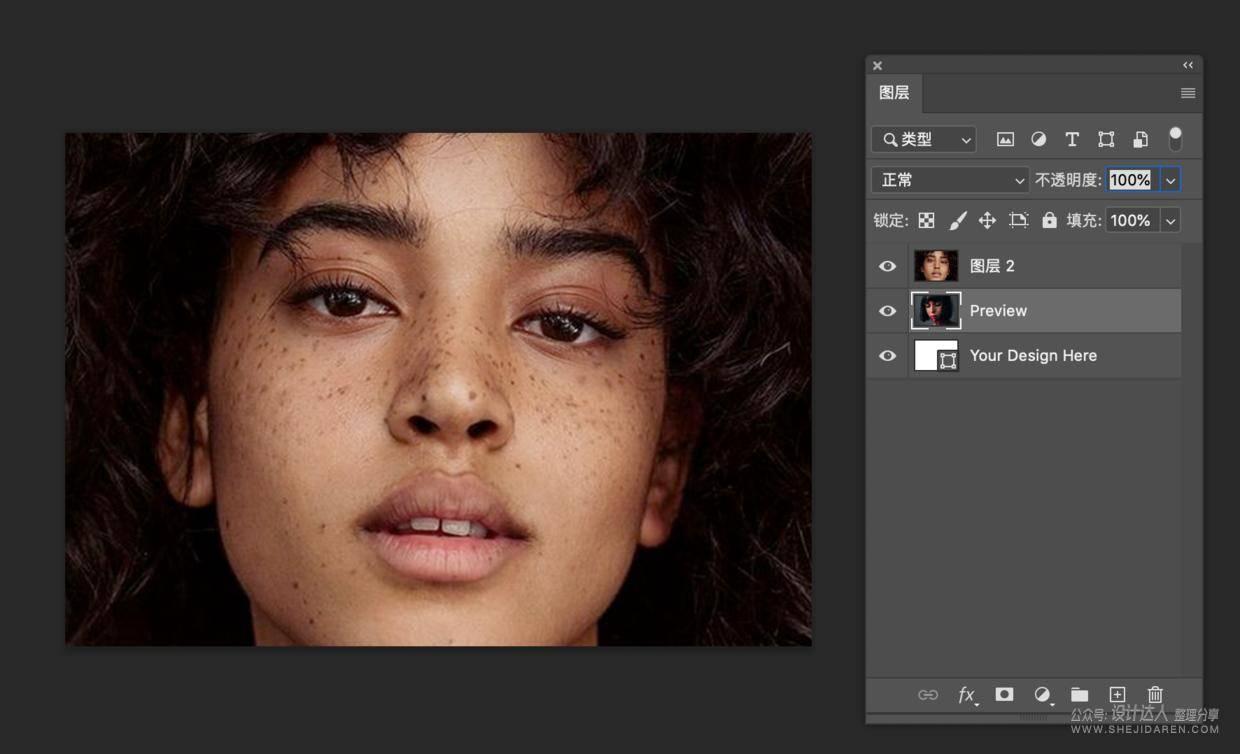Create new fill or adjustment layer

click(1043, 695)
